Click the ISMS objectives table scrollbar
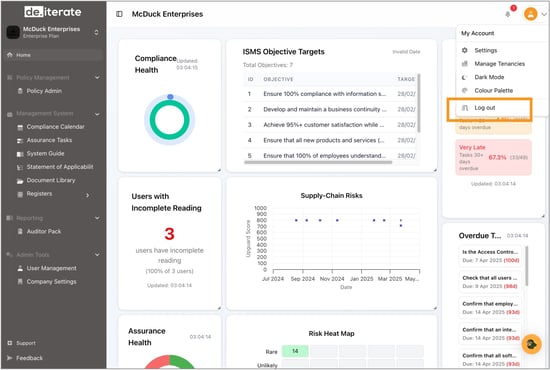Viewport: 550px width, 370px height. (419, 103)
